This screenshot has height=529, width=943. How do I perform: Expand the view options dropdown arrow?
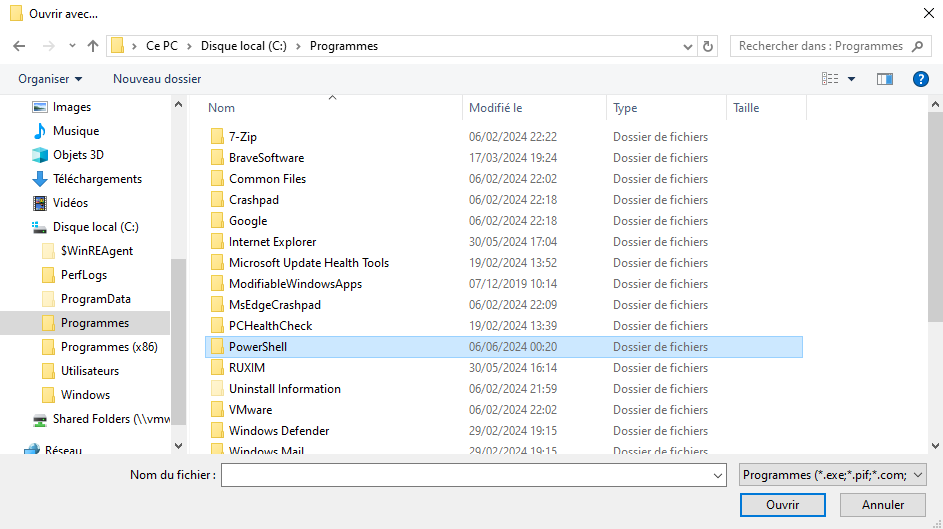(x=852, y=79)
